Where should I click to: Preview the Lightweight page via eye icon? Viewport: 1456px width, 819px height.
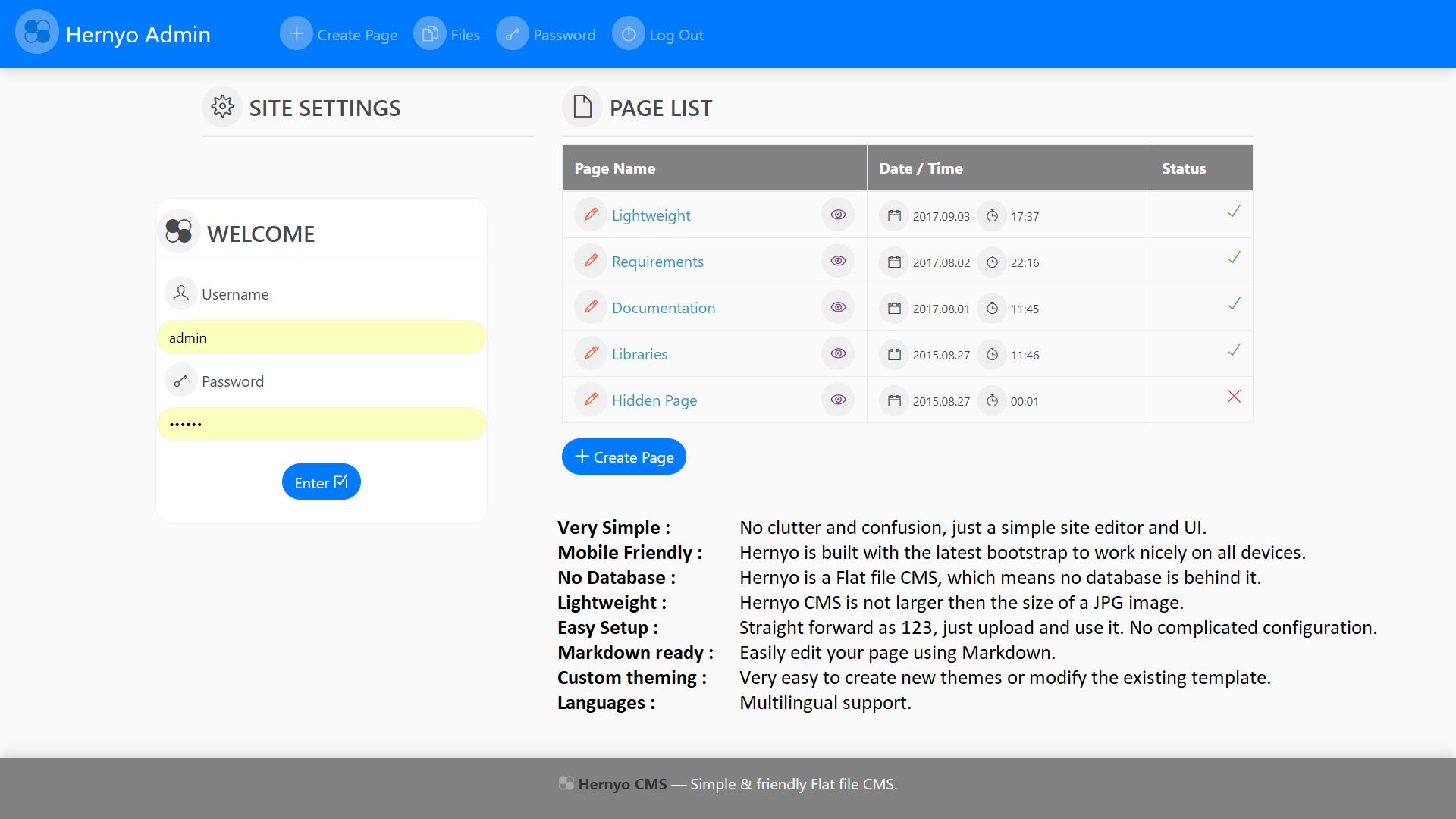pyautogui.click(x=838, y=215)
